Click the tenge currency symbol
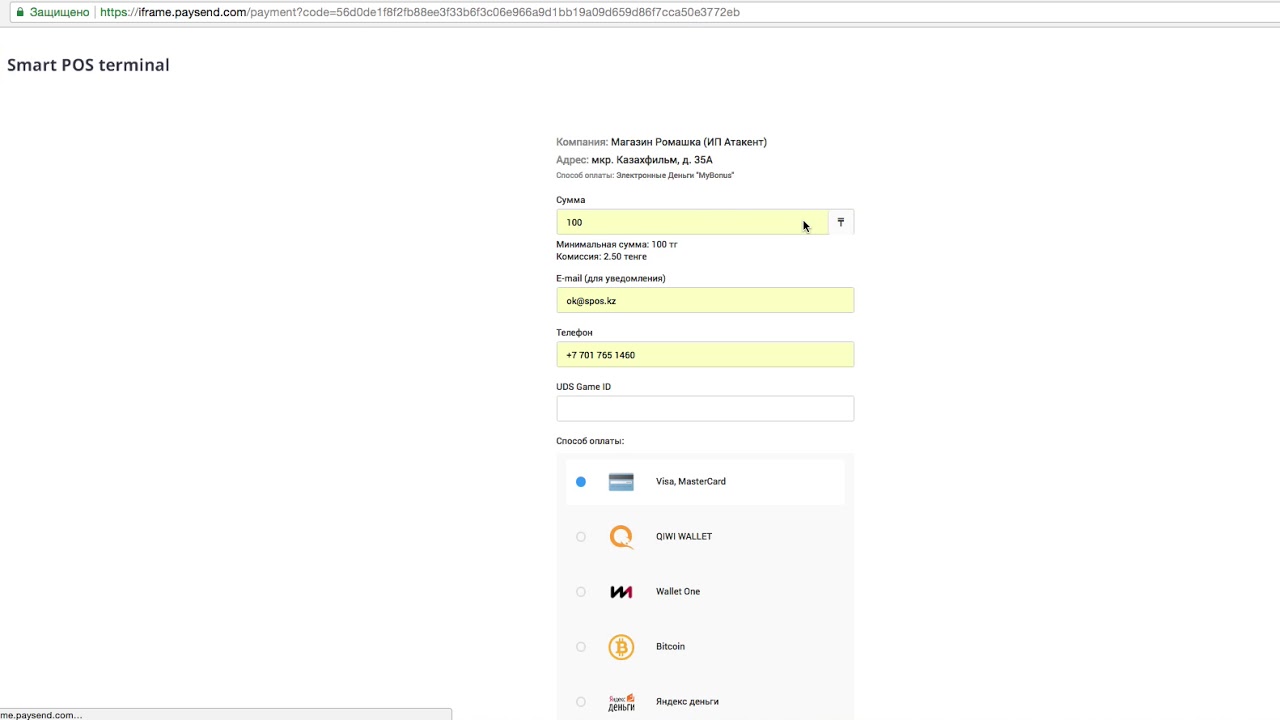1280x720 pixels. tap(841, 222)
